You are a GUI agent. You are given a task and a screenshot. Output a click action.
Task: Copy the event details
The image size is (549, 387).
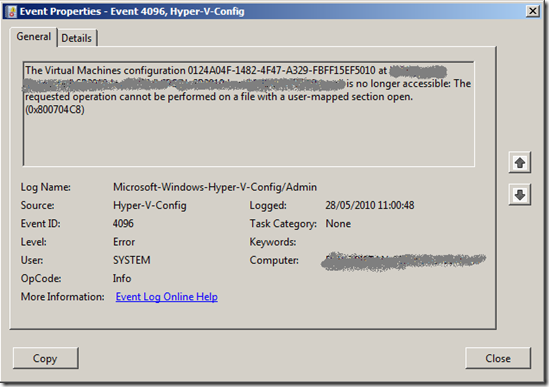point(46,358)
